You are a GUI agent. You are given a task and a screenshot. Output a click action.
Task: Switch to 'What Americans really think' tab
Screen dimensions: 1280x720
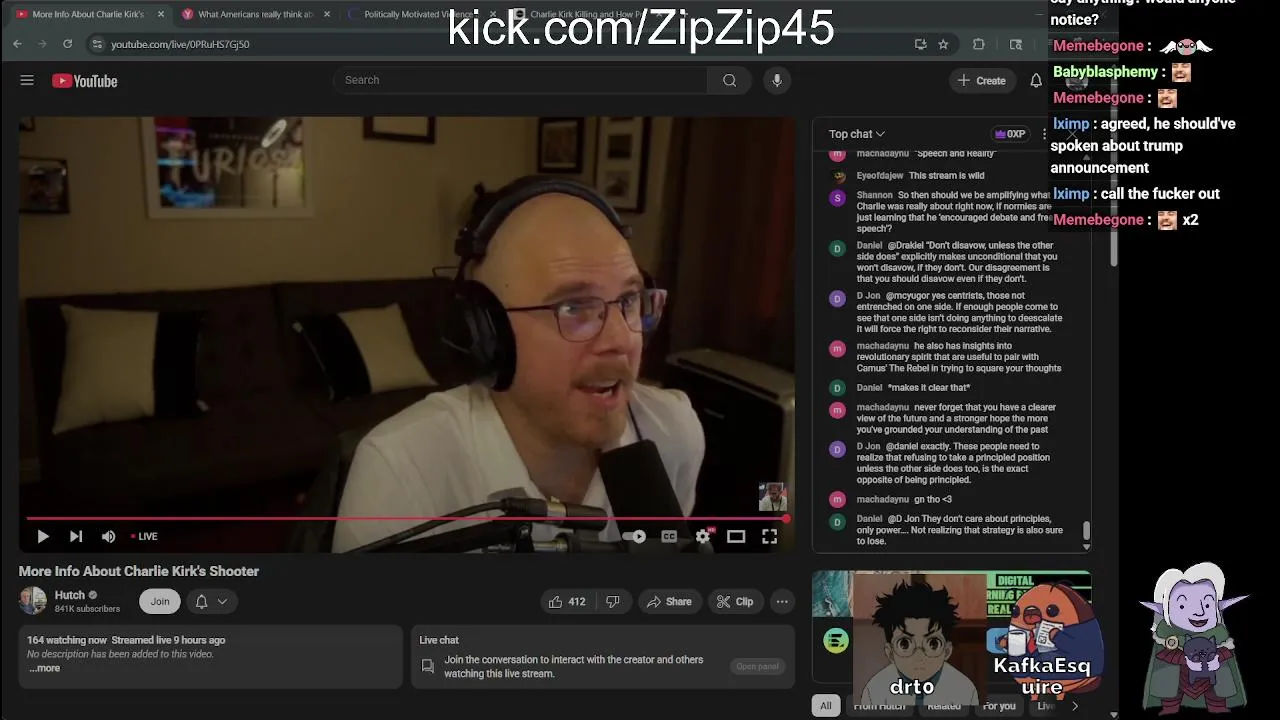(x=255, y=14)
